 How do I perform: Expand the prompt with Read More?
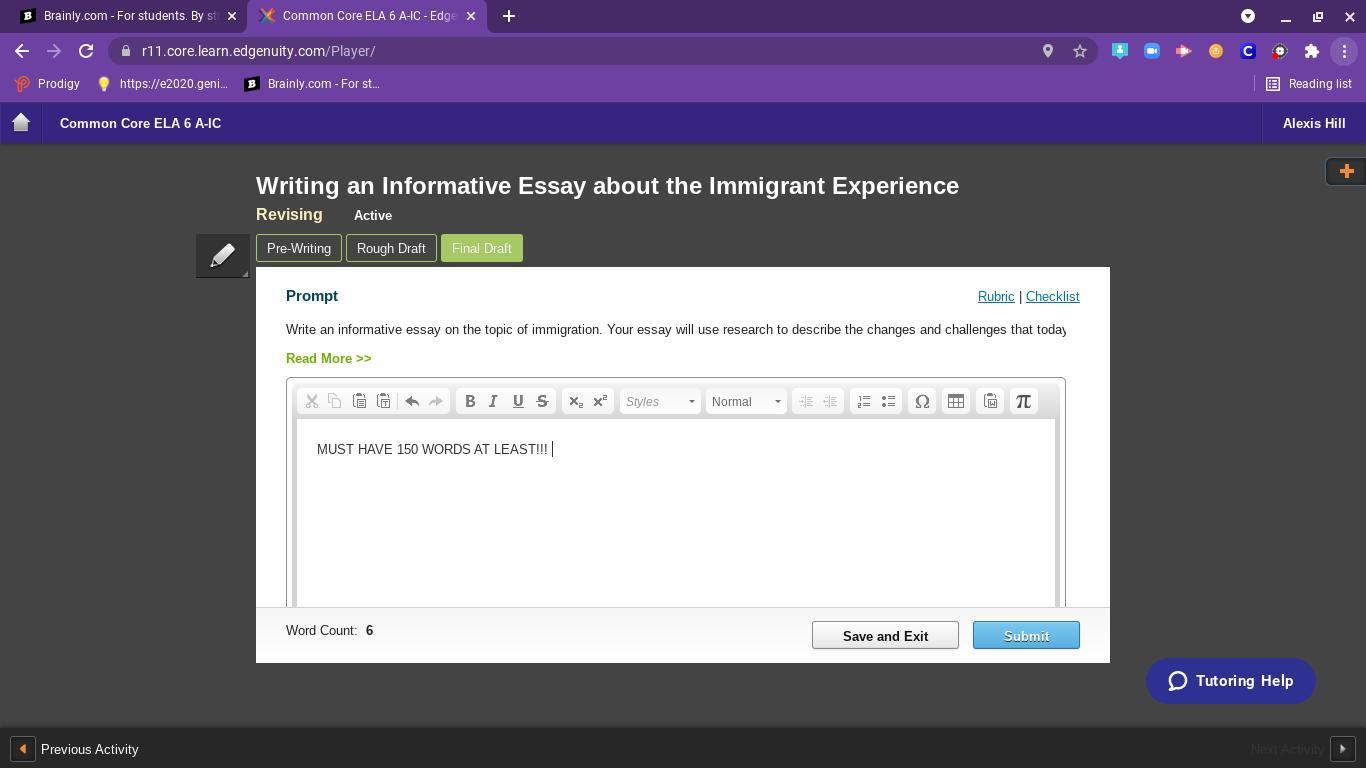tap(329, 358)
